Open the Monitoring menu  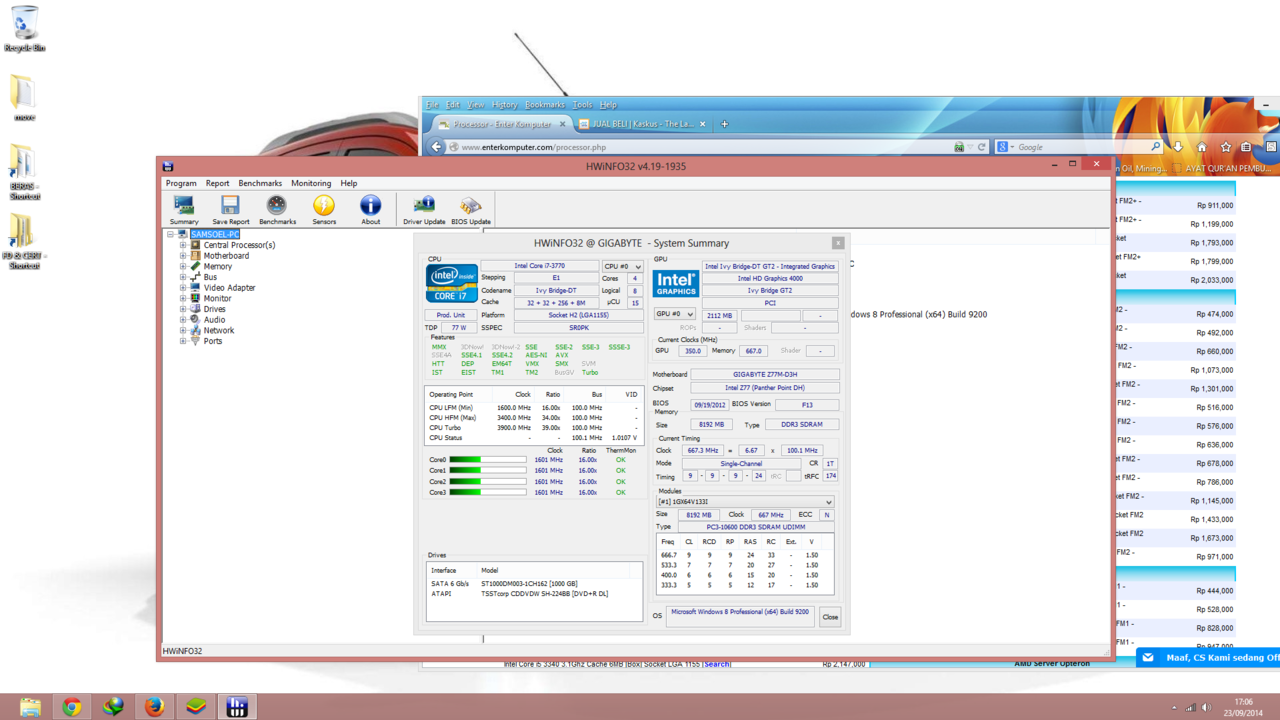[311, 184]
